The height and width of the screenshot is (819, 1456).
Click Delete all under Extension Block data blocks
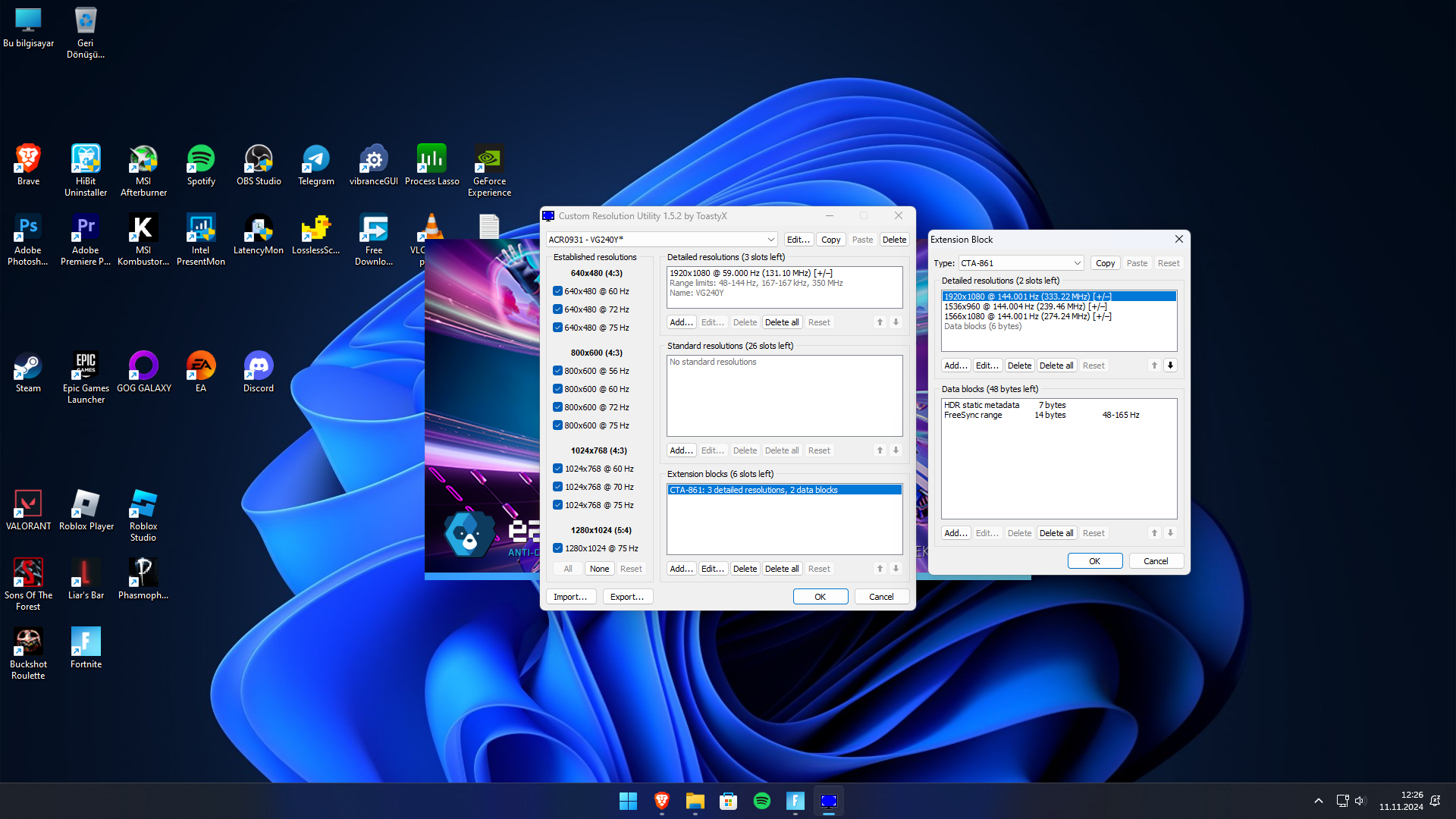tap(1056, 533)
